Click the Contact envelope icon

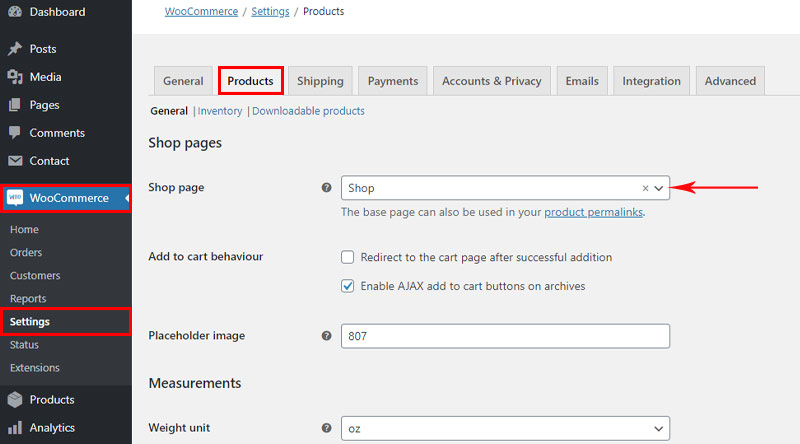(15, 161)
